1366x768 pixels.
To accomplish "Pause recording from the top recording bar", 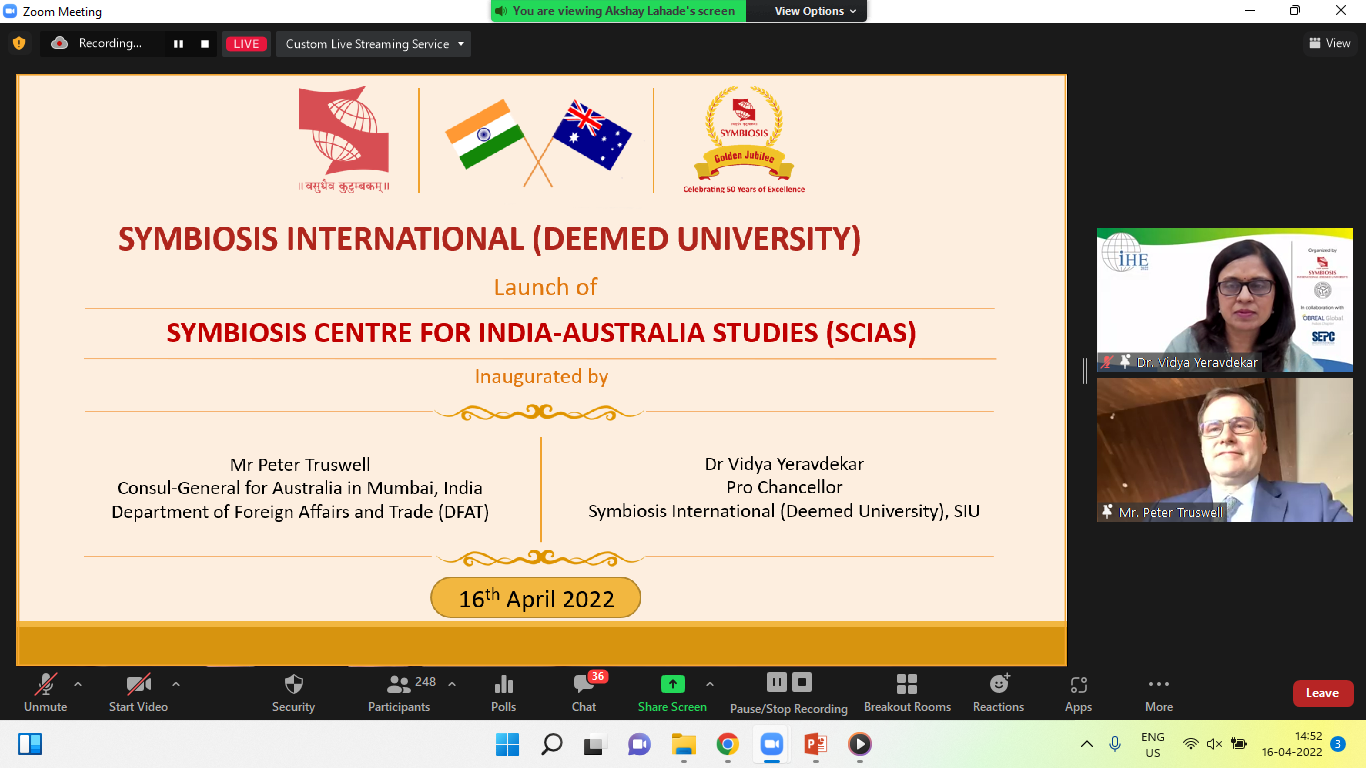I will tap(179, 44).
